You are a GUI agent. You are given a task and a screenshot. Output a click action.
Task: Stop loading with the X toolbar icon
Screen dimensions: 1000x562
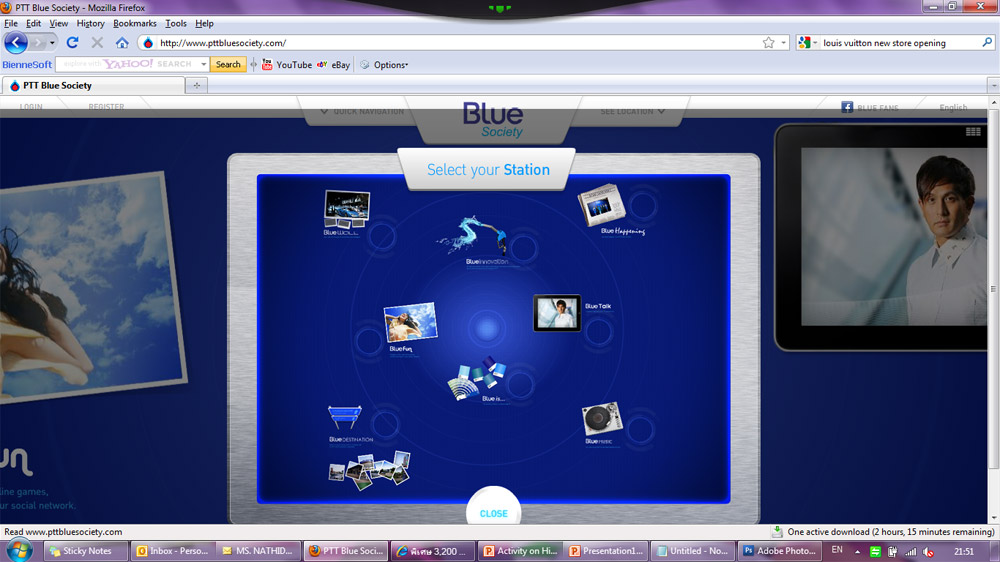point(97,43)
